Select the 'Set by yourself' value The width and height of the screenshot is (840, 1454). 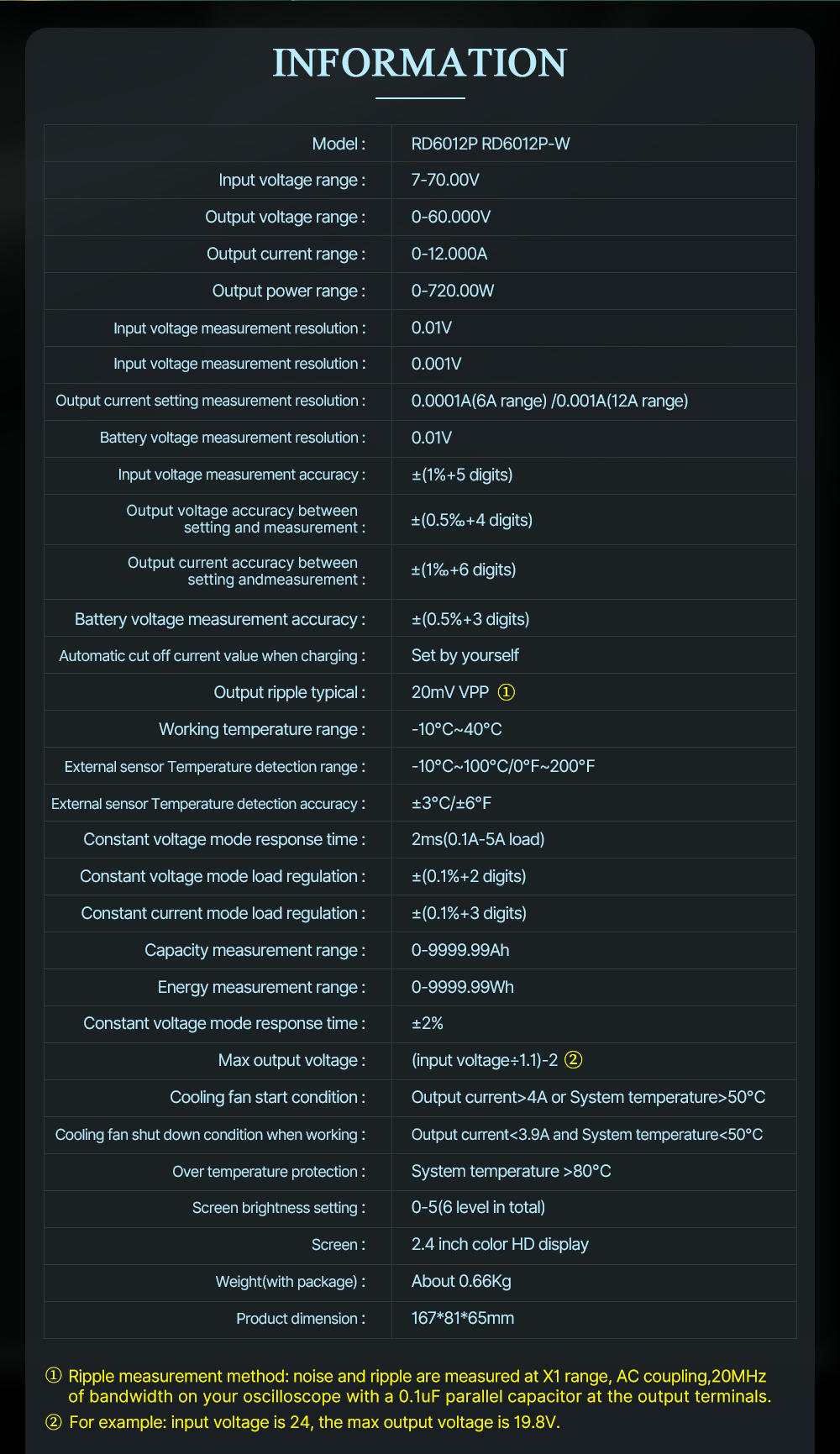[x=465, y=655]
